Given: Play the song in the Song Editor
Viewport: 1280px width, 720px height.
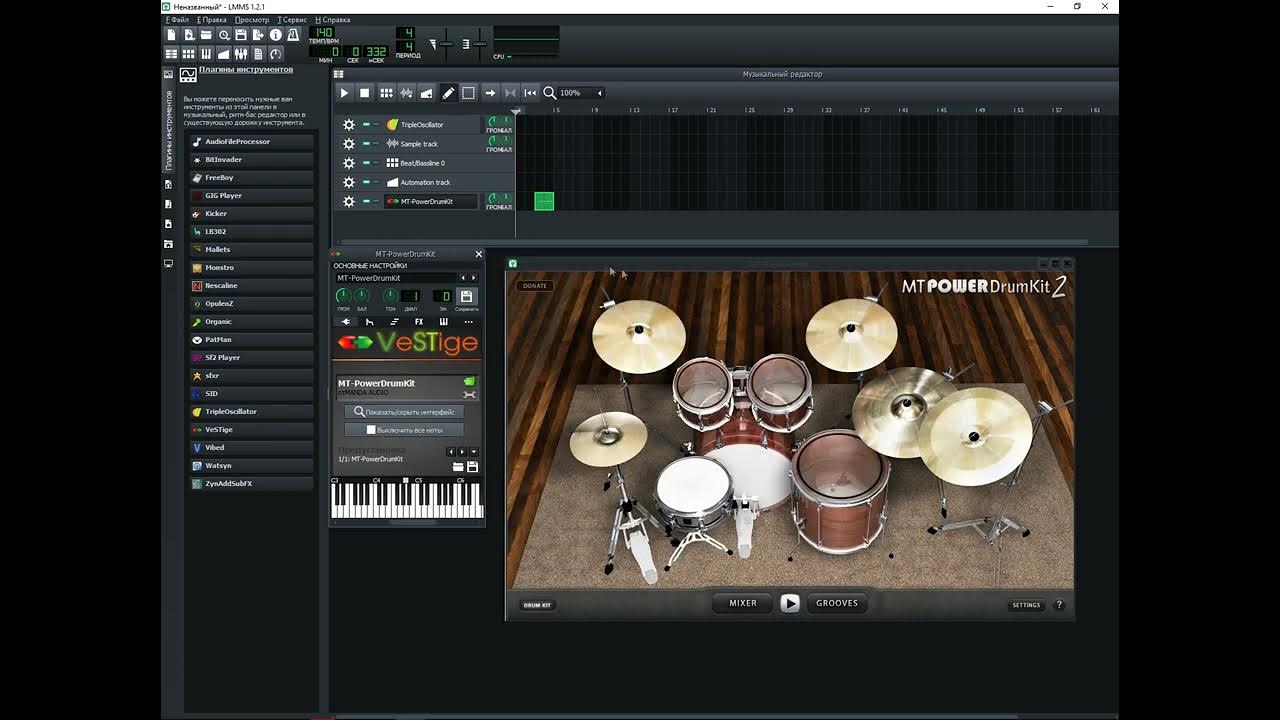Looking at the screenshot, I should point(344,93).
